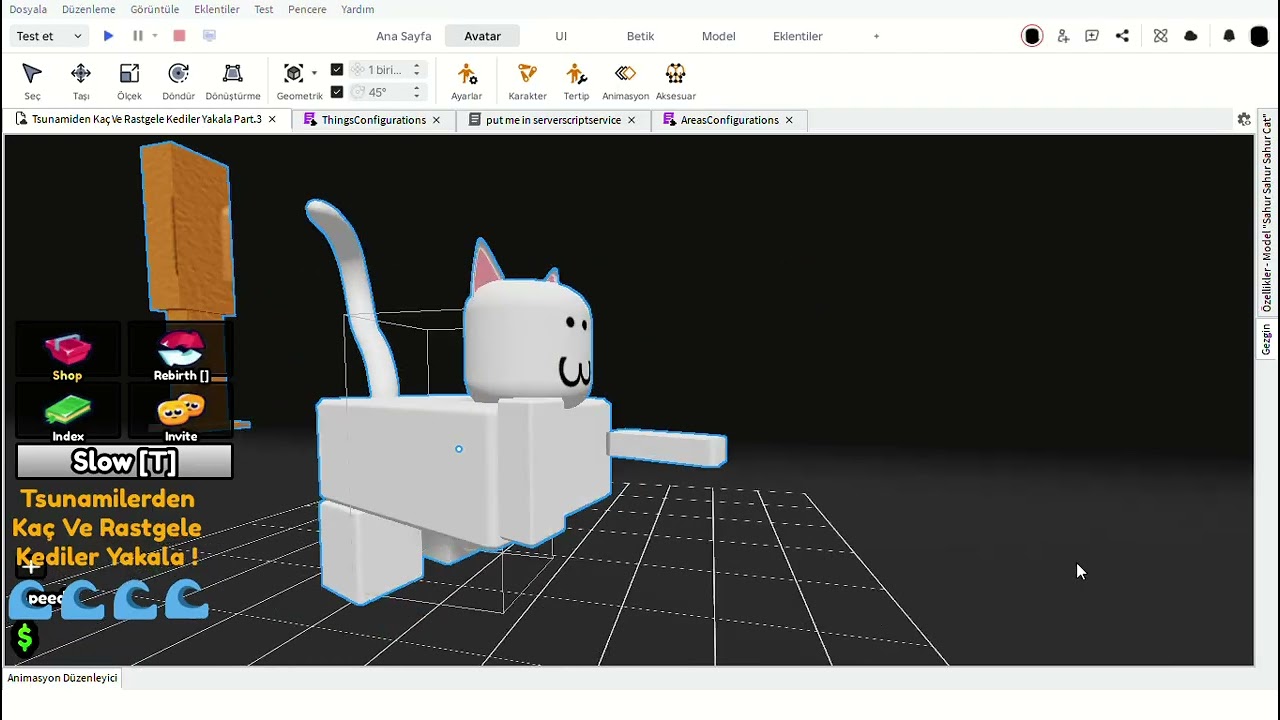Open the Test et mode dropdown
Screen dimensions: 1280x720
pyautogui.click(x=49, y=36)
